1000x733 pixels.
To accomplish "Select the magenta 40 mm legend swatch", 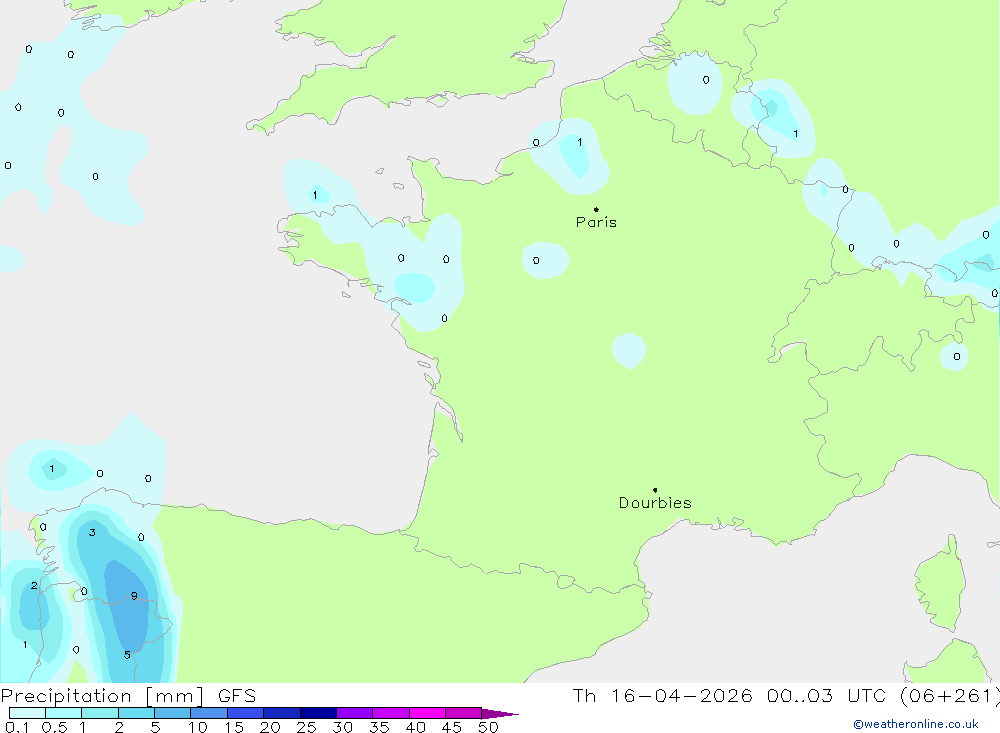I will (427, 713).
